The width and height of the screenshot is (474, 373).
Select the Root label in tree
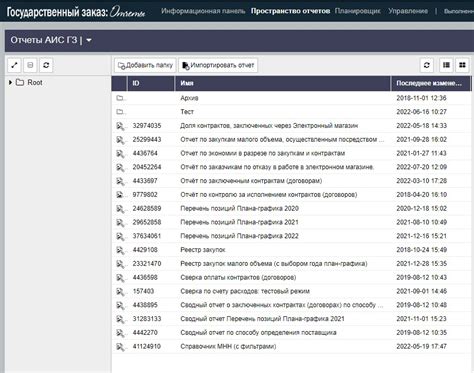35,82
